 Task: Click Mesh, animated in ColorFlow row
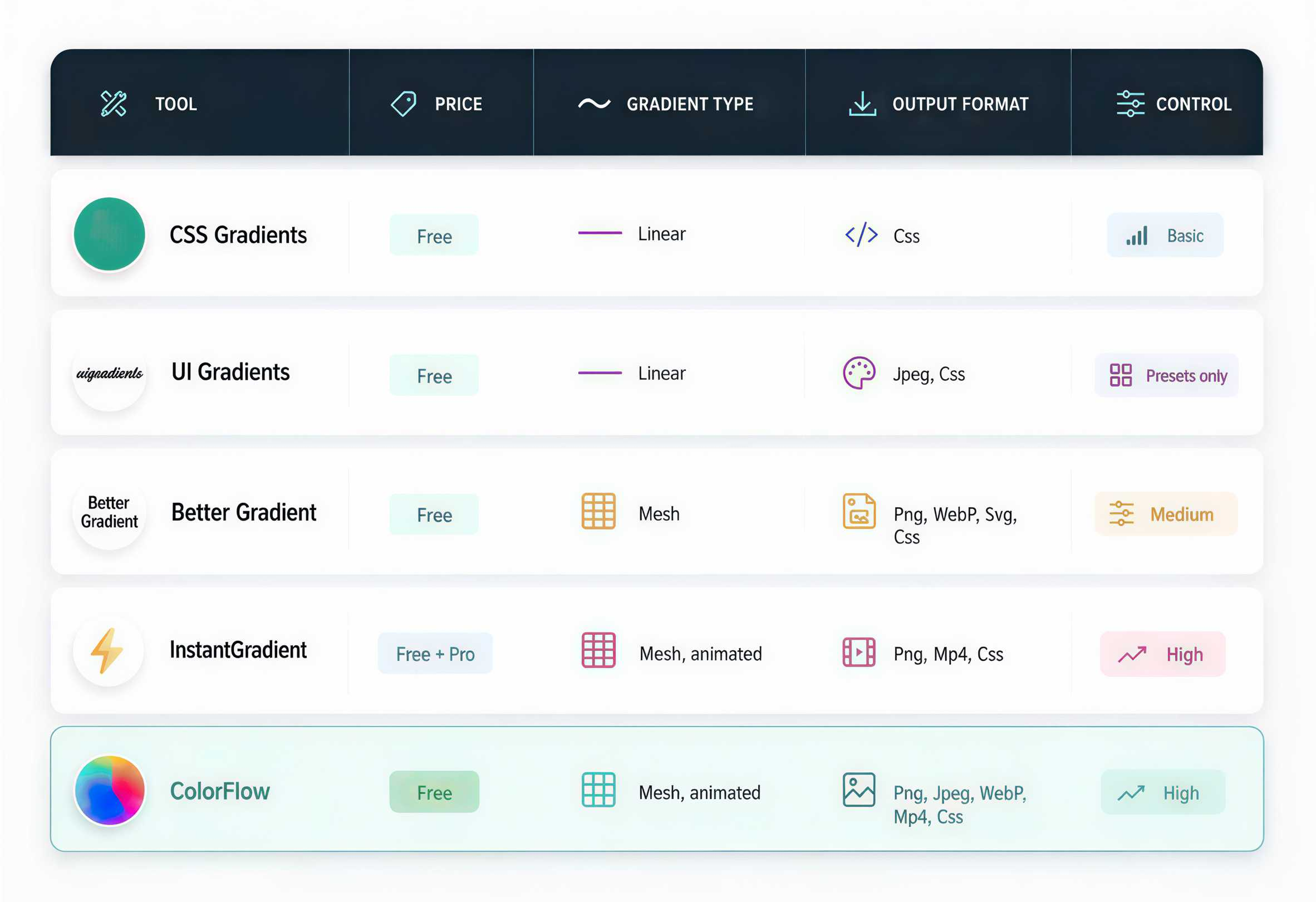coord(699,793)
